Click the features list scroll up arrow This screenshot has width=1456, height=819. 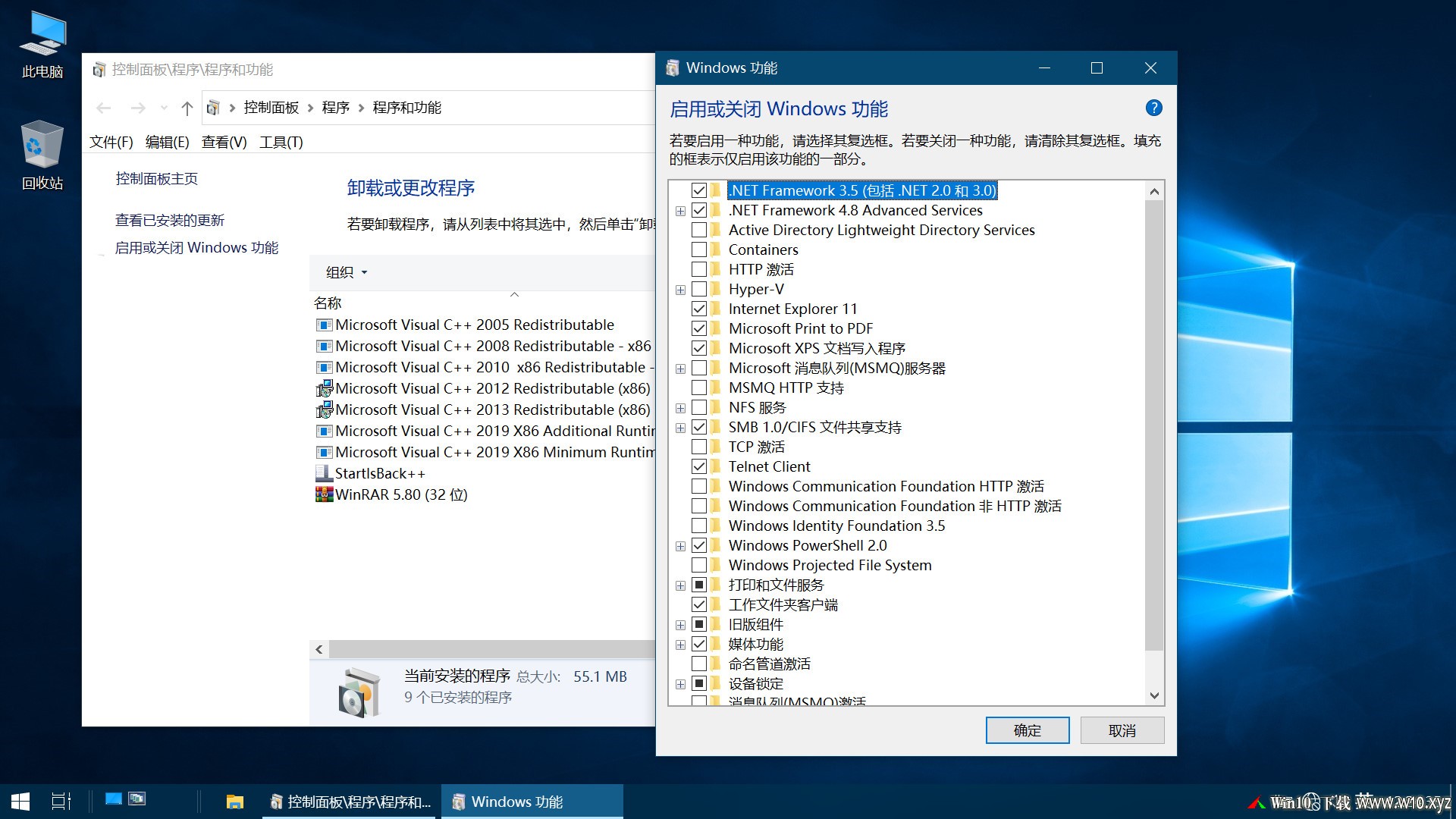(x=1154, y=191)
